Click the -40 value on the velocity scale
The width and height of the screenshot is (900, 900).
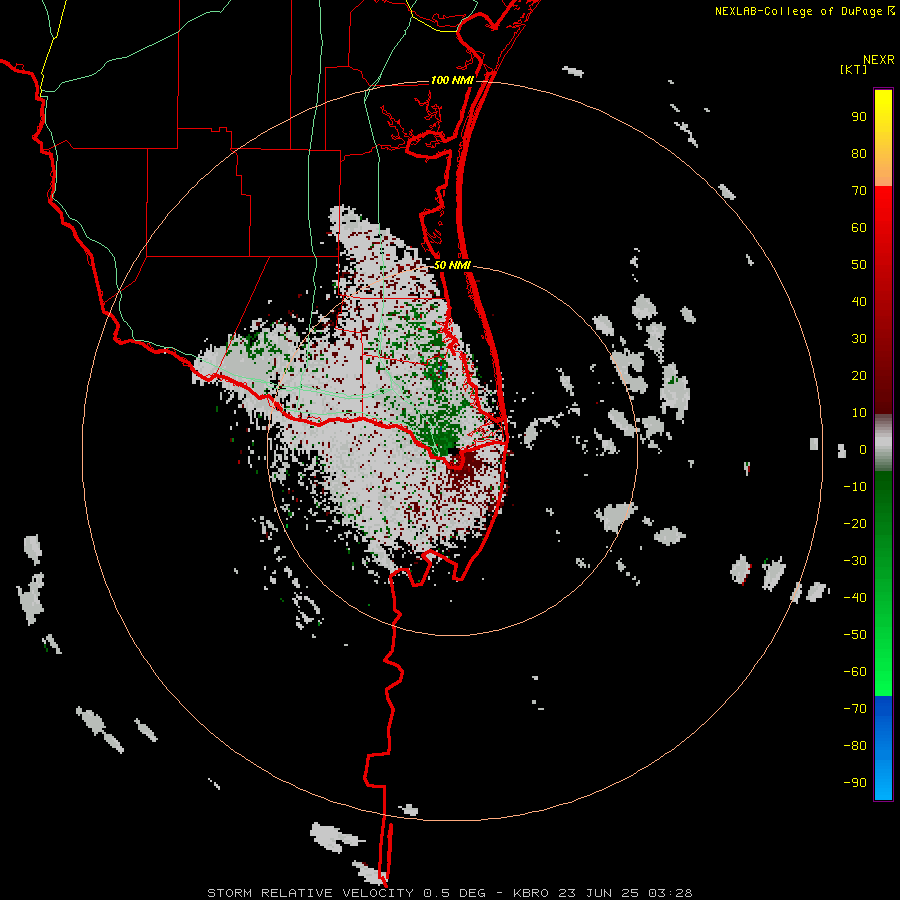tap(855, 598)
